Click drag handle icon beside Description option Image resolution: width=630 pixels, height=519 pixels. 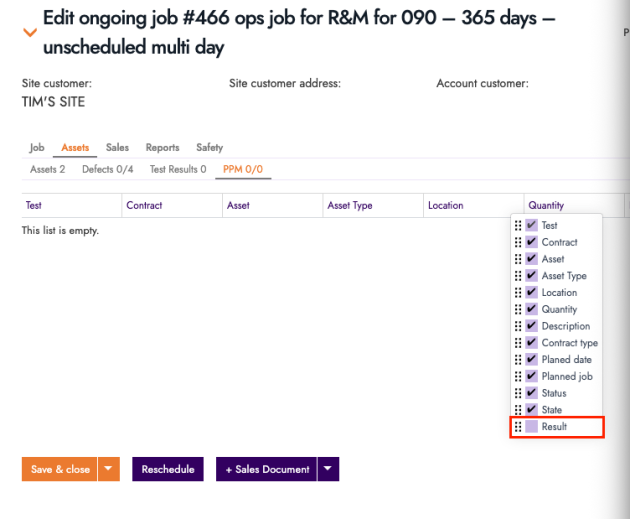click(517, 326)
